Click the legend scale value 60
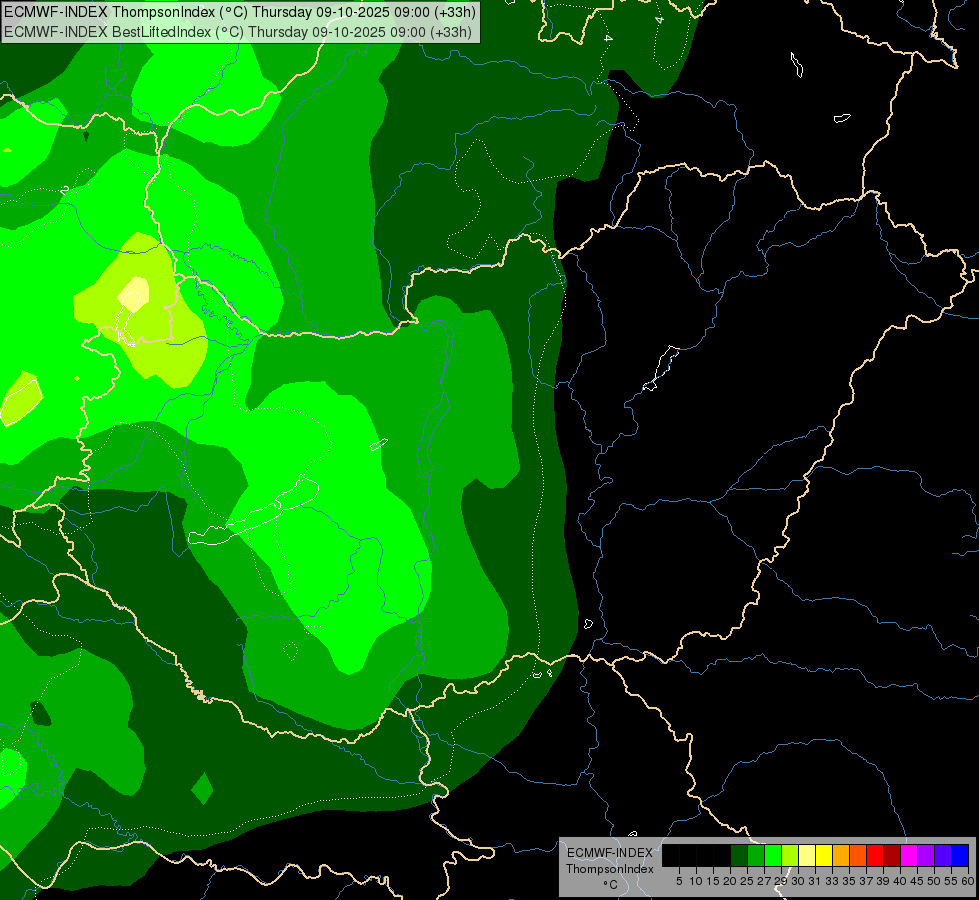979x900 pixels. (968, 881)
